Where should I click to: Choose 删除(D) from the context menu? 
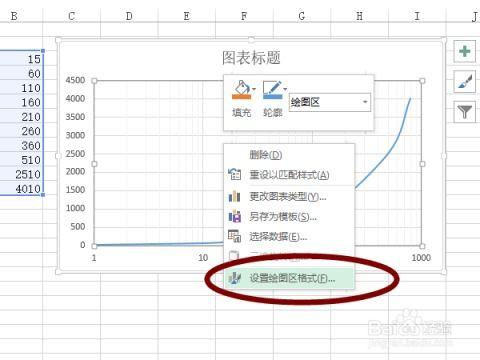pyautogui.click(x=289, y=155)
